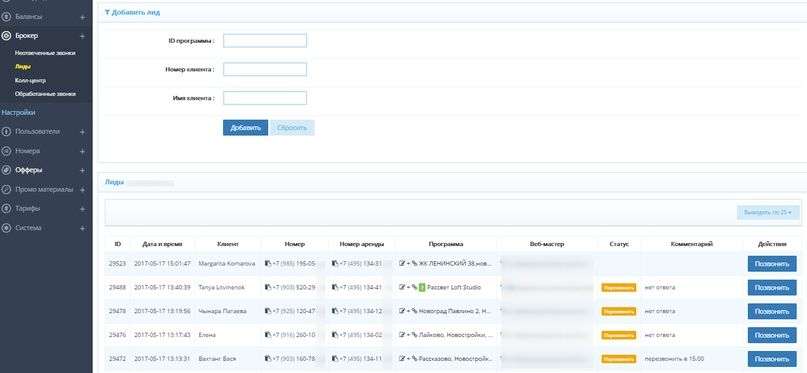Select Лиды submenu item
Viewport: 807px width, 373px height.
[23, 66]
